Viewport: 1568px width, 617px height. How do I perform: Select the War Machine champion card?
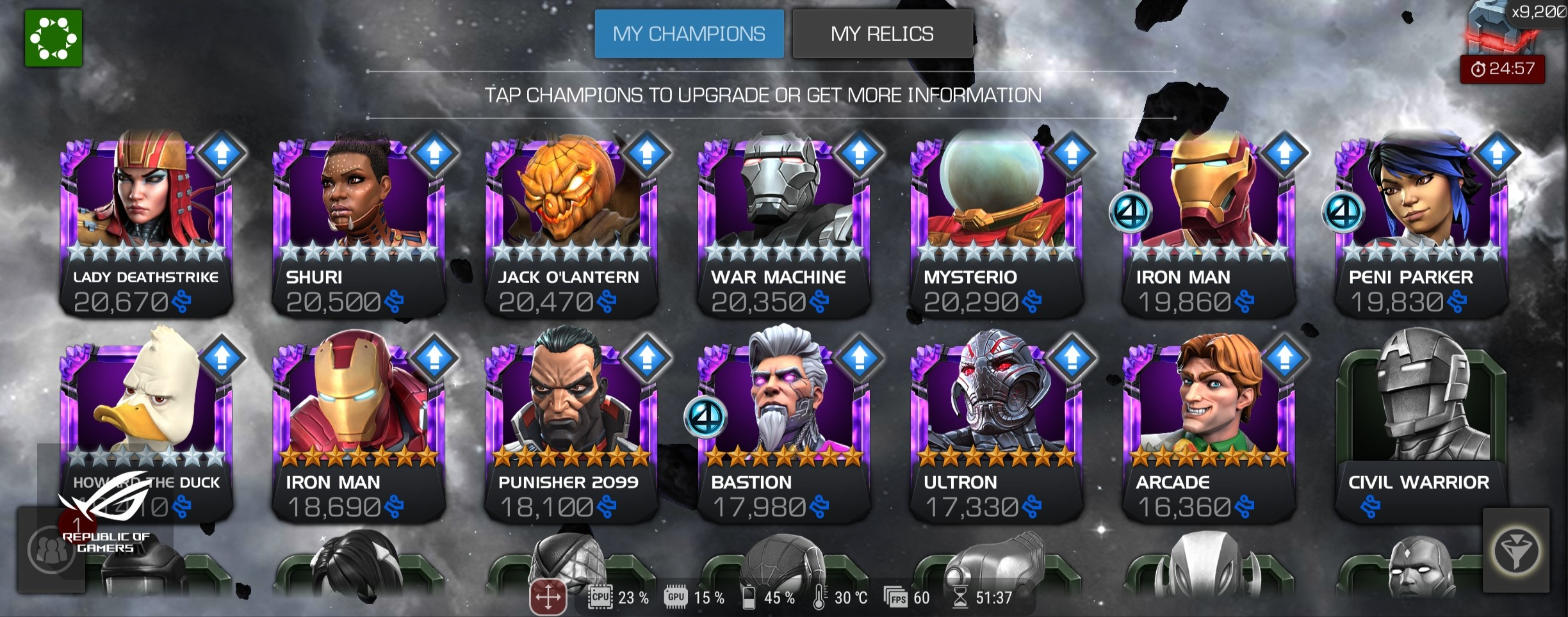coord(784,224)
